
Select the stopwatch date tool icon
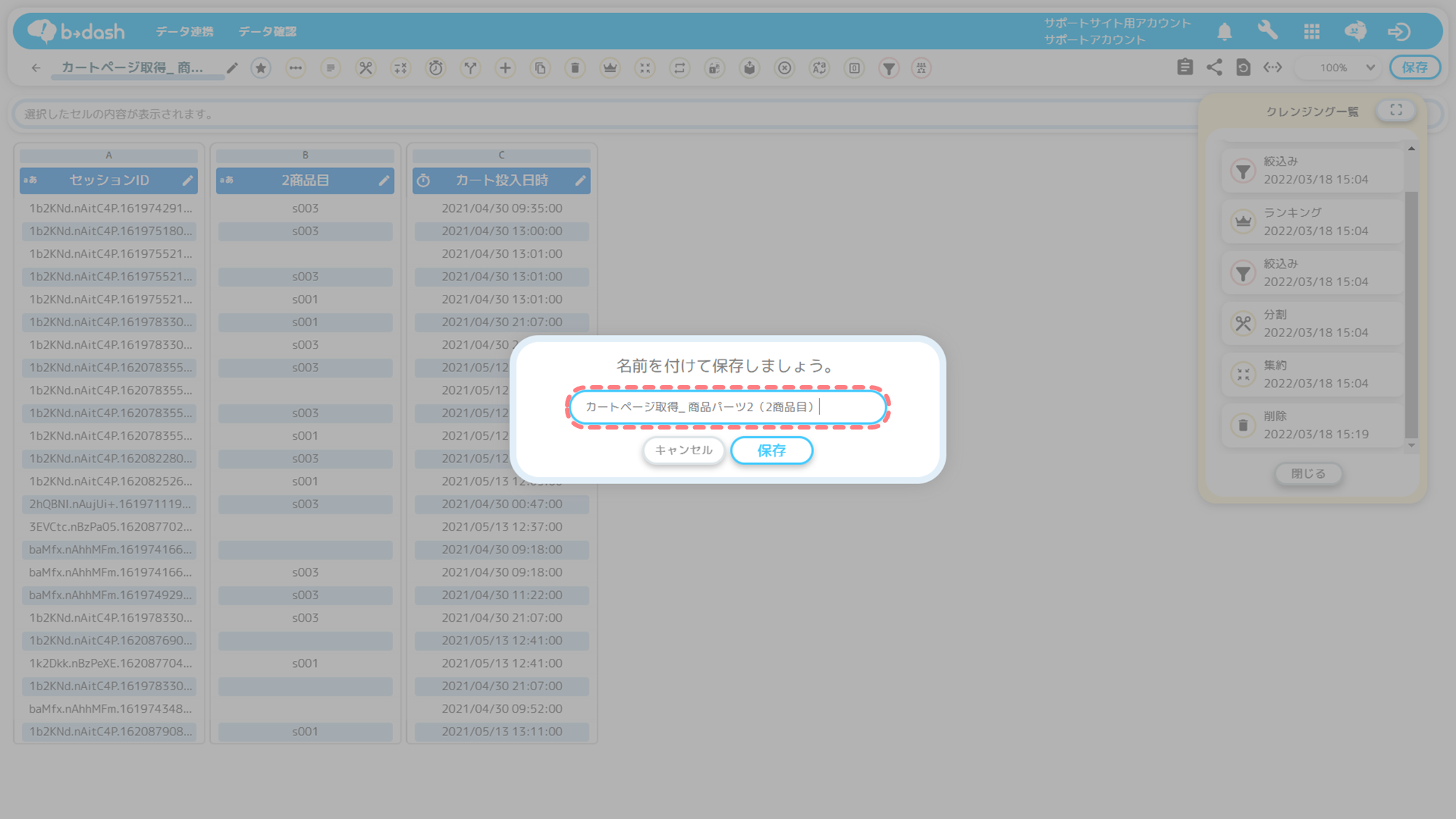click(435, 68)
